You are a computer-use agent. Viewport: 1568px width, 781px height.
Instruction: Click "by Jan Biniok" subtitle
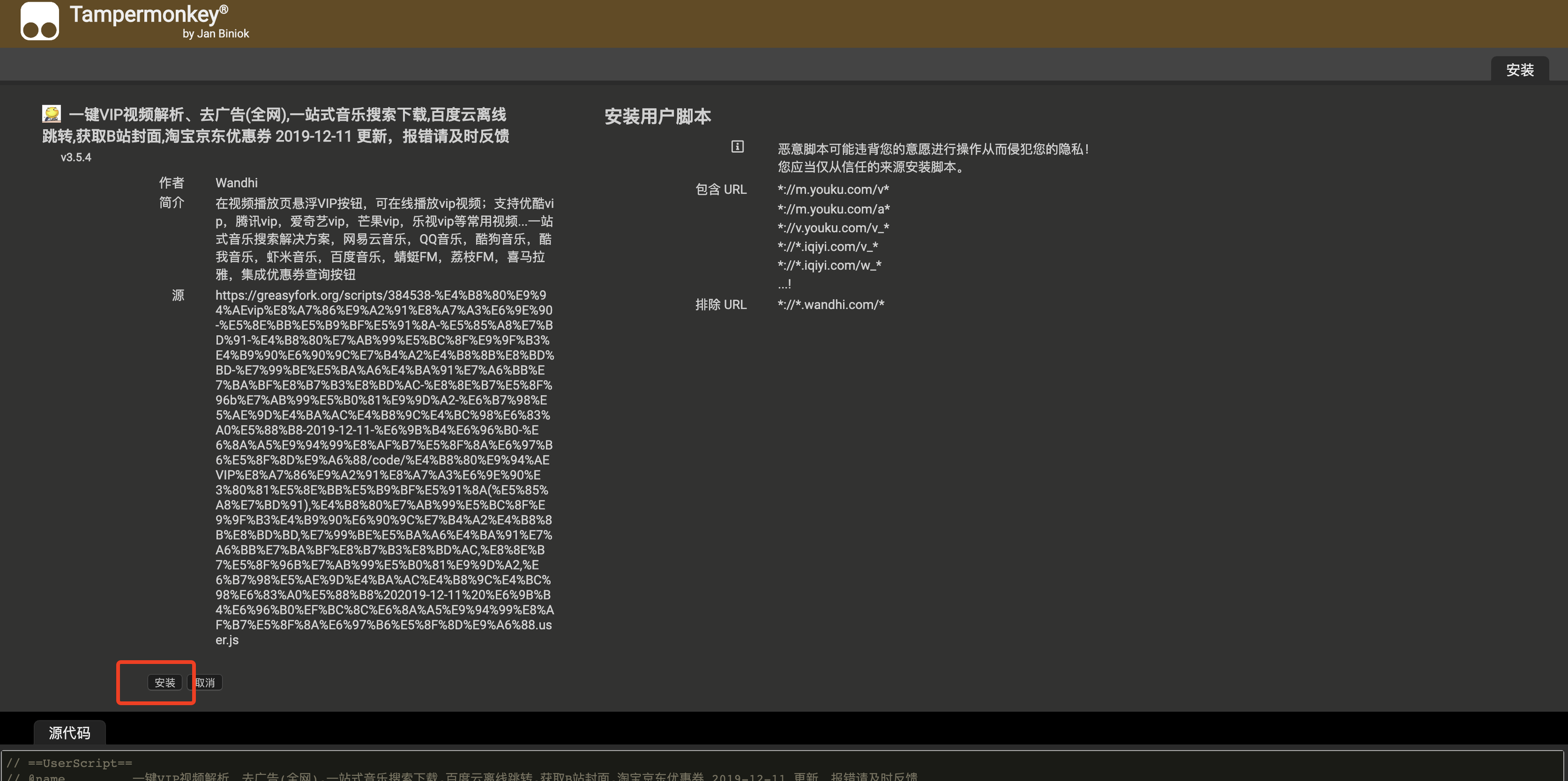pyautogui.click(x=216, y=34)
